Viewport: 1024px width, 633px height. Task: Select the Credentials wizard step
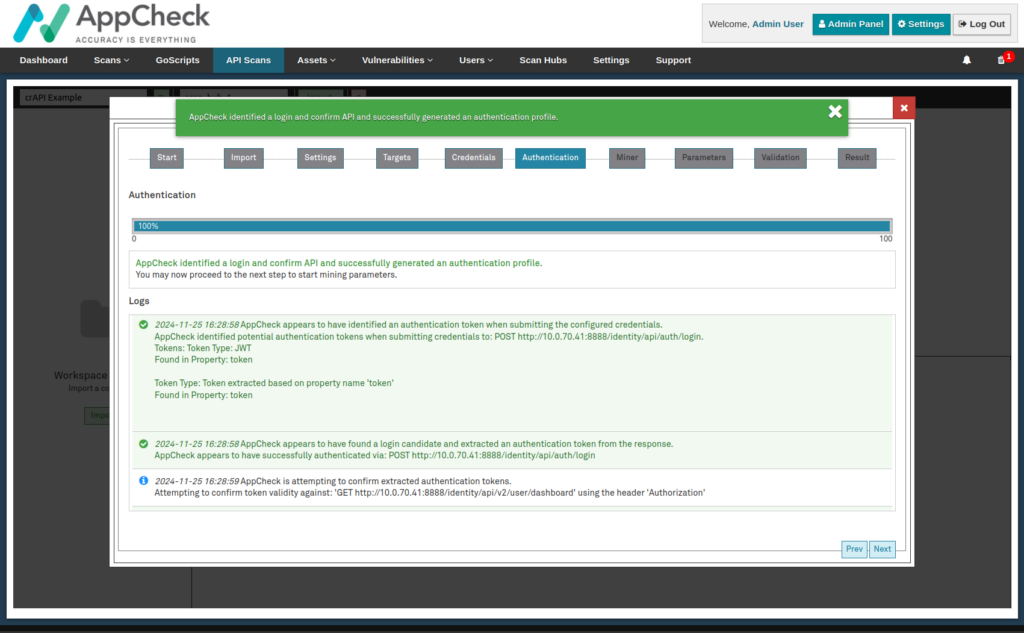[x=473, y=158]
